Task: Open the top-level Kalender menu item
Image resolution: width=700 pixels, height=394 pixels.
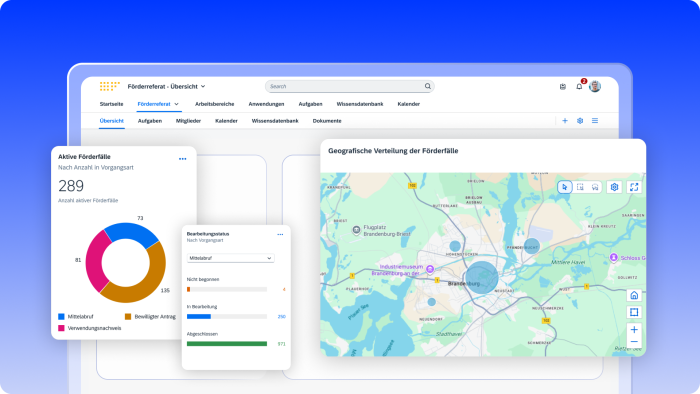Action: 408,104
